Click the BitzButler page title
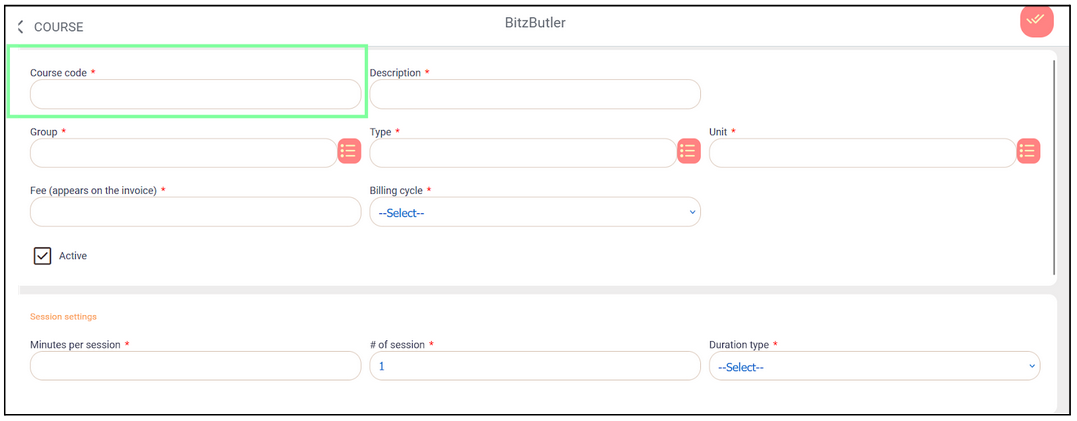 pyautogui.click(x=535, y=22)
